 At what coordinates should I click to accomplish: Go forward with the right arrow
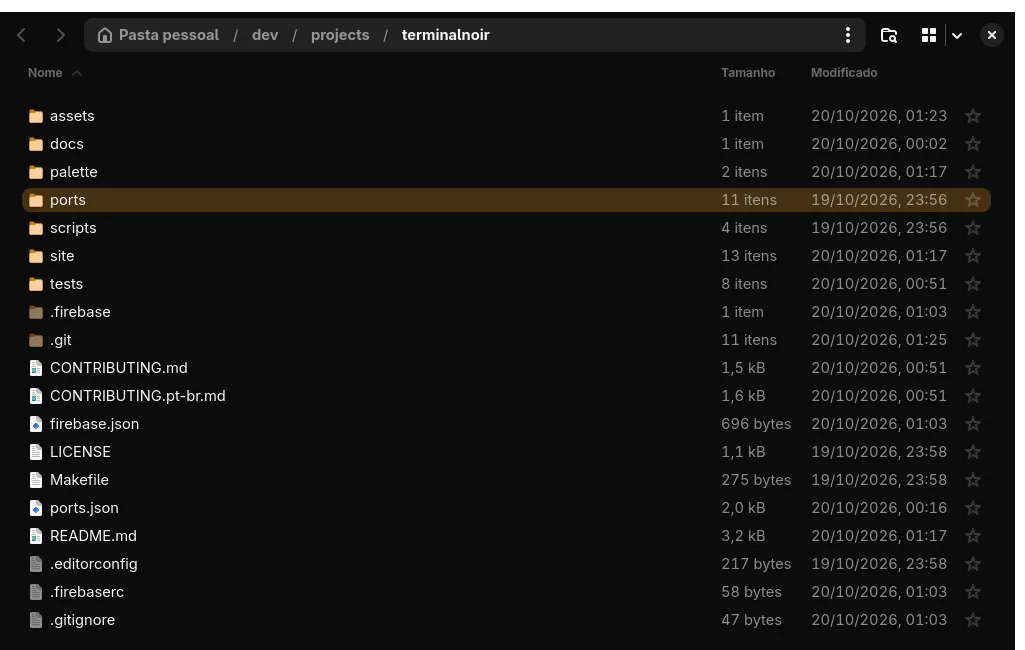[60, 35]
